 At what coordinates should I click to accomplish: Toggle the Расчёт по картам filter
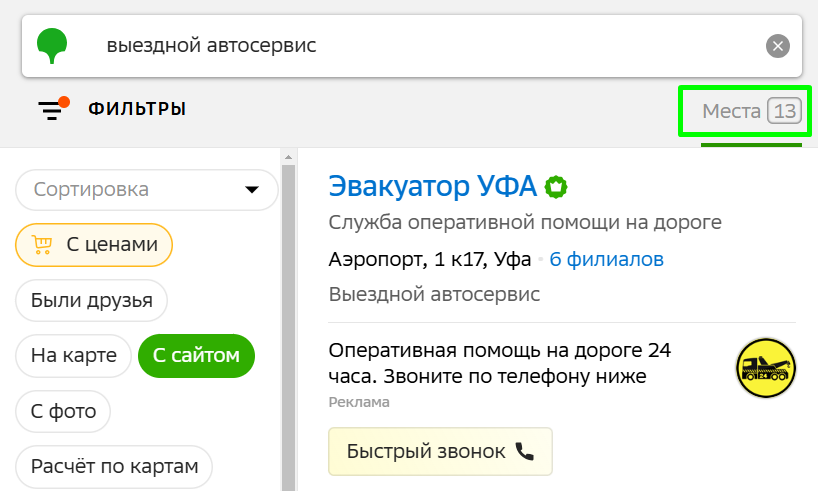(x=114, y=466)
